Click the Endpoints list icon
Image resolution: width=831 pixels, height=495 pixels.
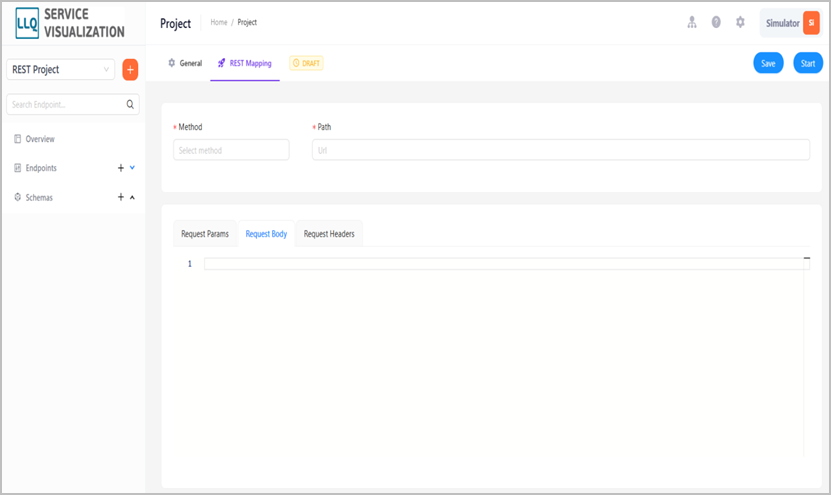[x=17, y=168]
